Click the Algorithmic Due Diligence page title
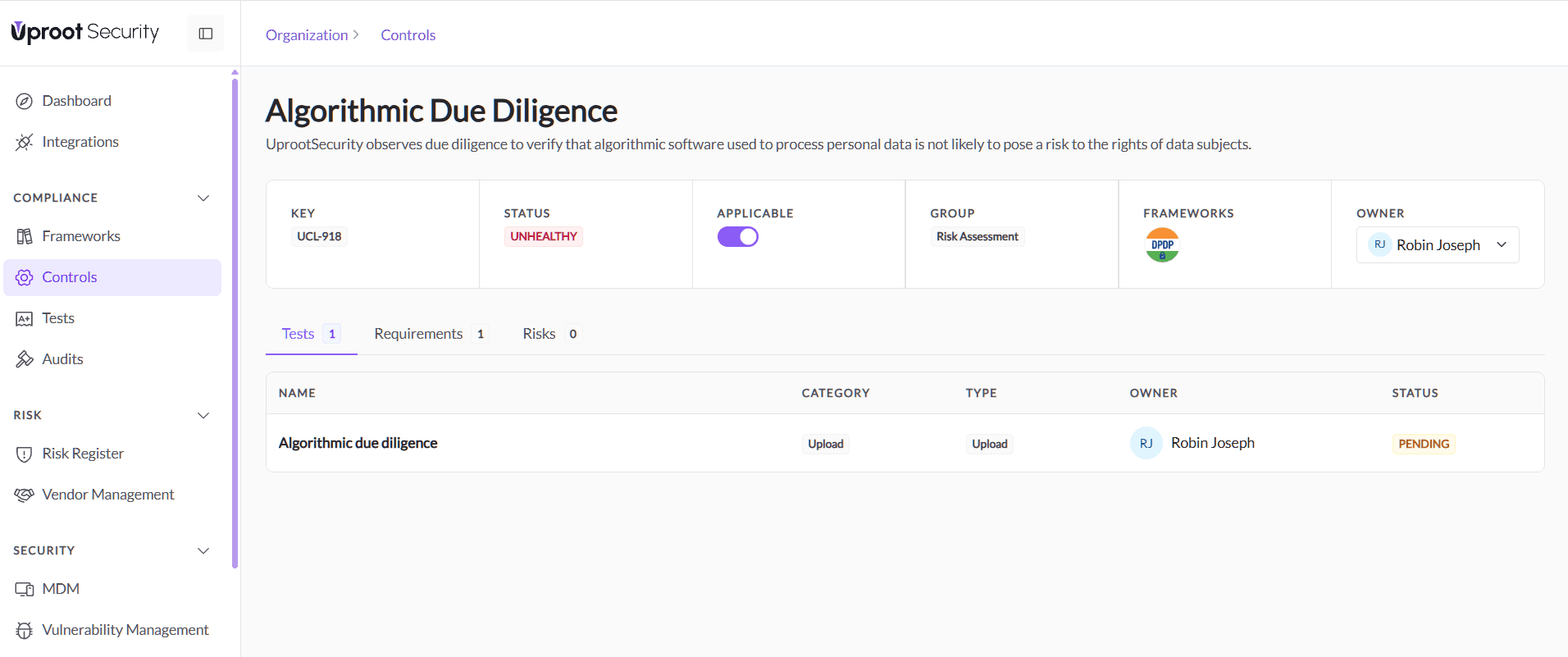The width and height of the screenshot is (1568, 657). point(441,111)
